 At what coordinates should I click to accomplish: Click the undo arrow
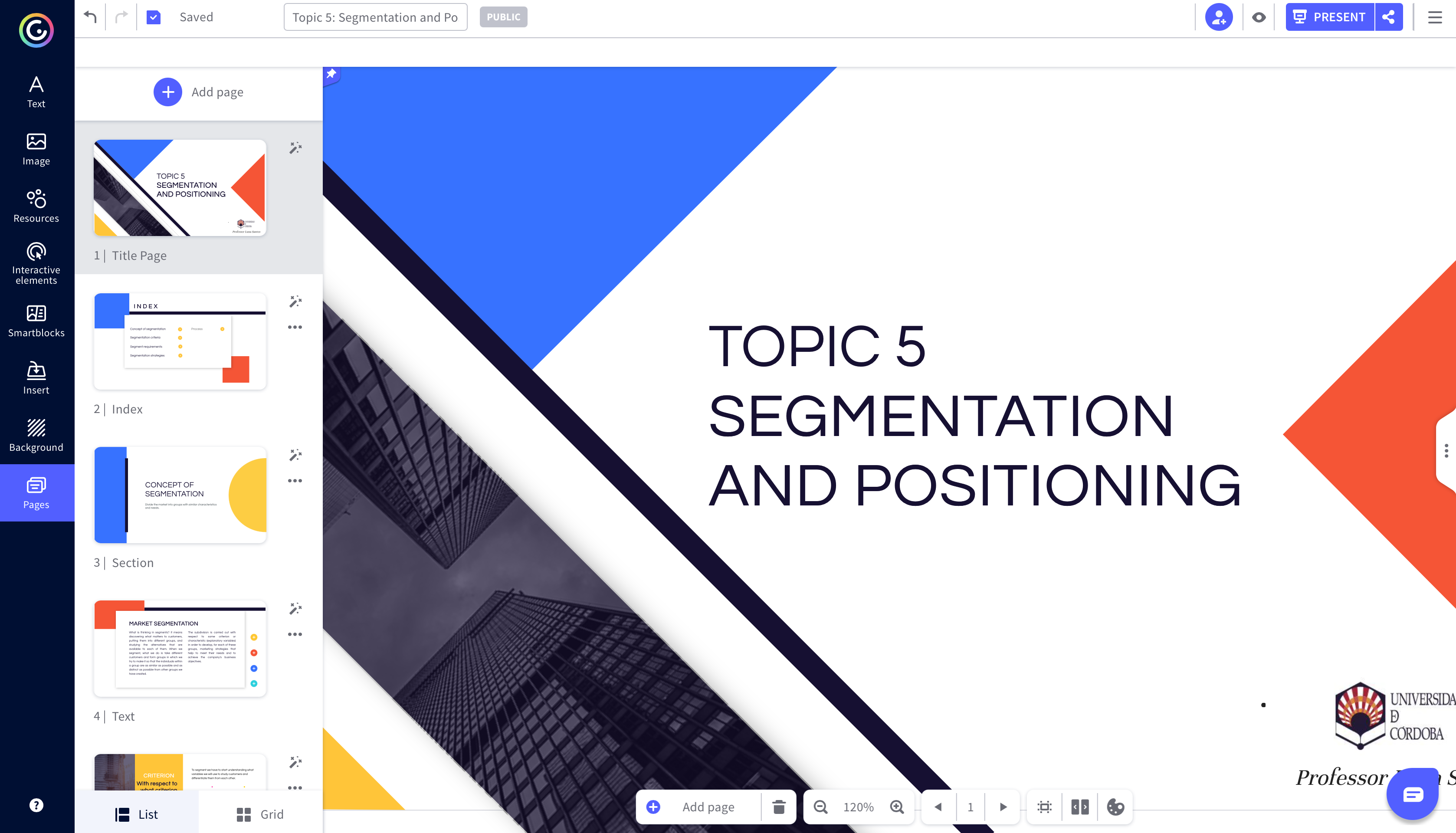coord(90,16)
